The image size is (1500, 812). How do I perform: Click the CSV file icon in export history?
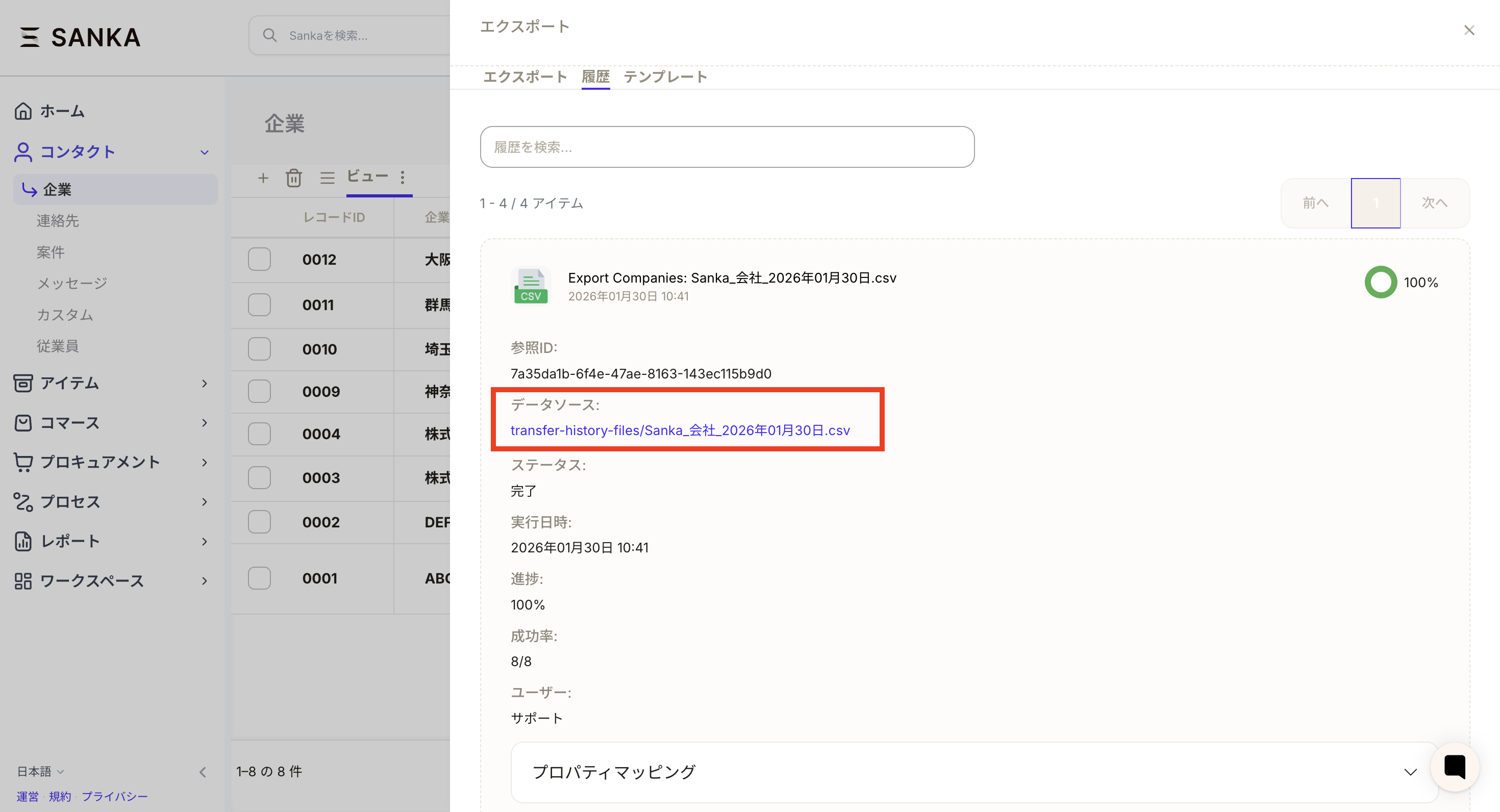click(531, 285)
